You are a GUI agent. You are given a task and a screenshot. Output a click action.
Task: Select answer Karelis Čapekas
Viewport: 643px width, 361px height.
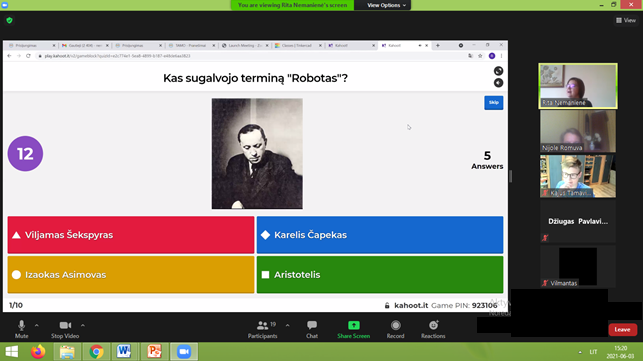[x=380, y=235]
